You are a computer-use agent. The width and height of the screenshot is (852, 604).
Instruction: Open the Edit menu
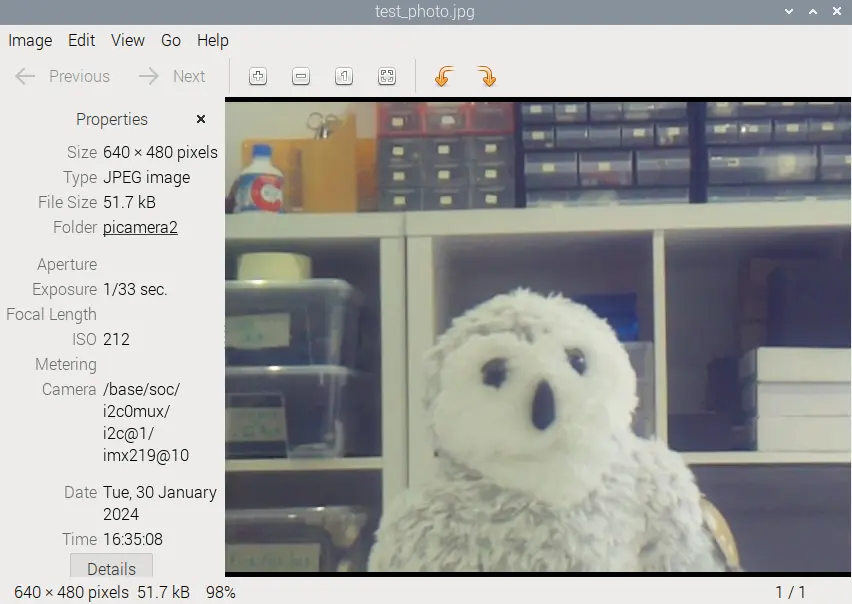(x=81, y=41)
